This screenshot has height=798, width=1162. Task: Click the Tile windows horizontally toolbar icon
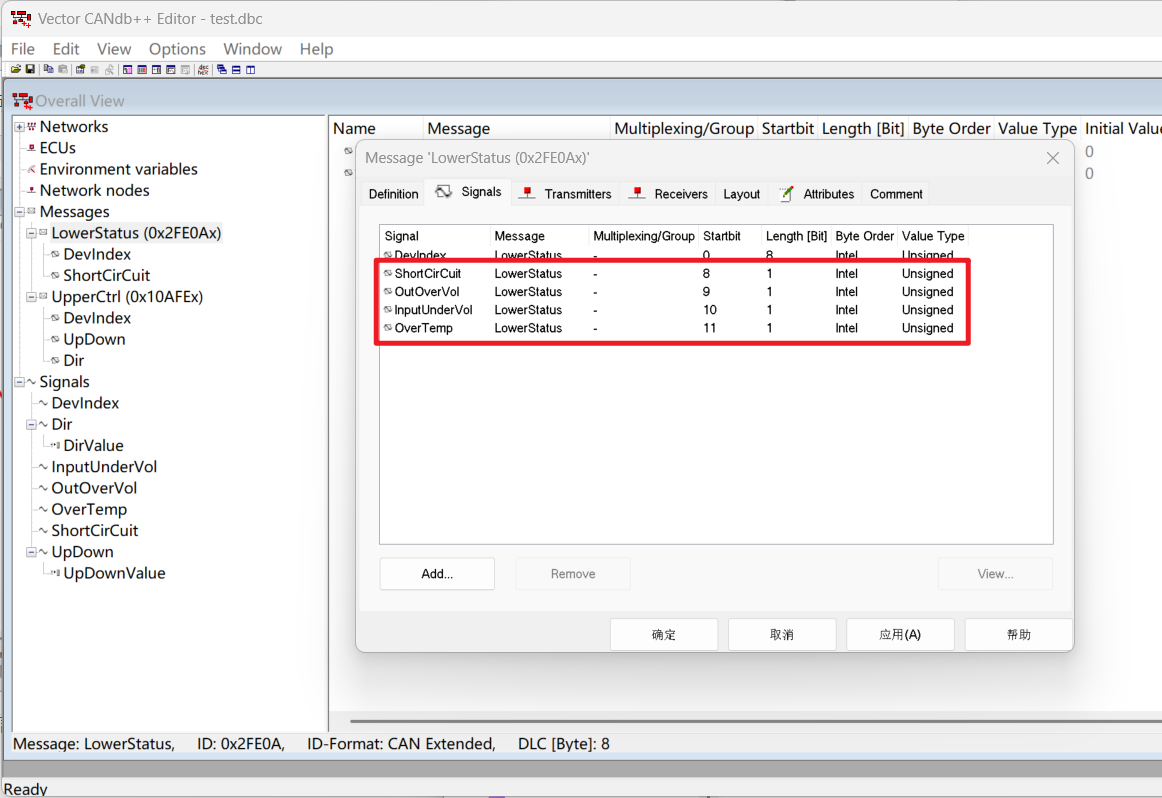pyautogui.click(x=236, y=69)
